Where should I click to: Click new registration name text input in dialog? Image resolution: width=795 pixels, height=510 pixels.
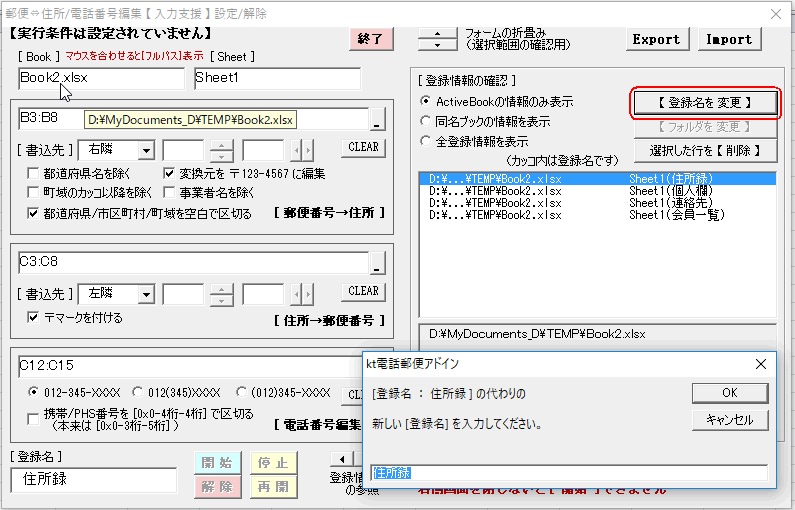569,473
